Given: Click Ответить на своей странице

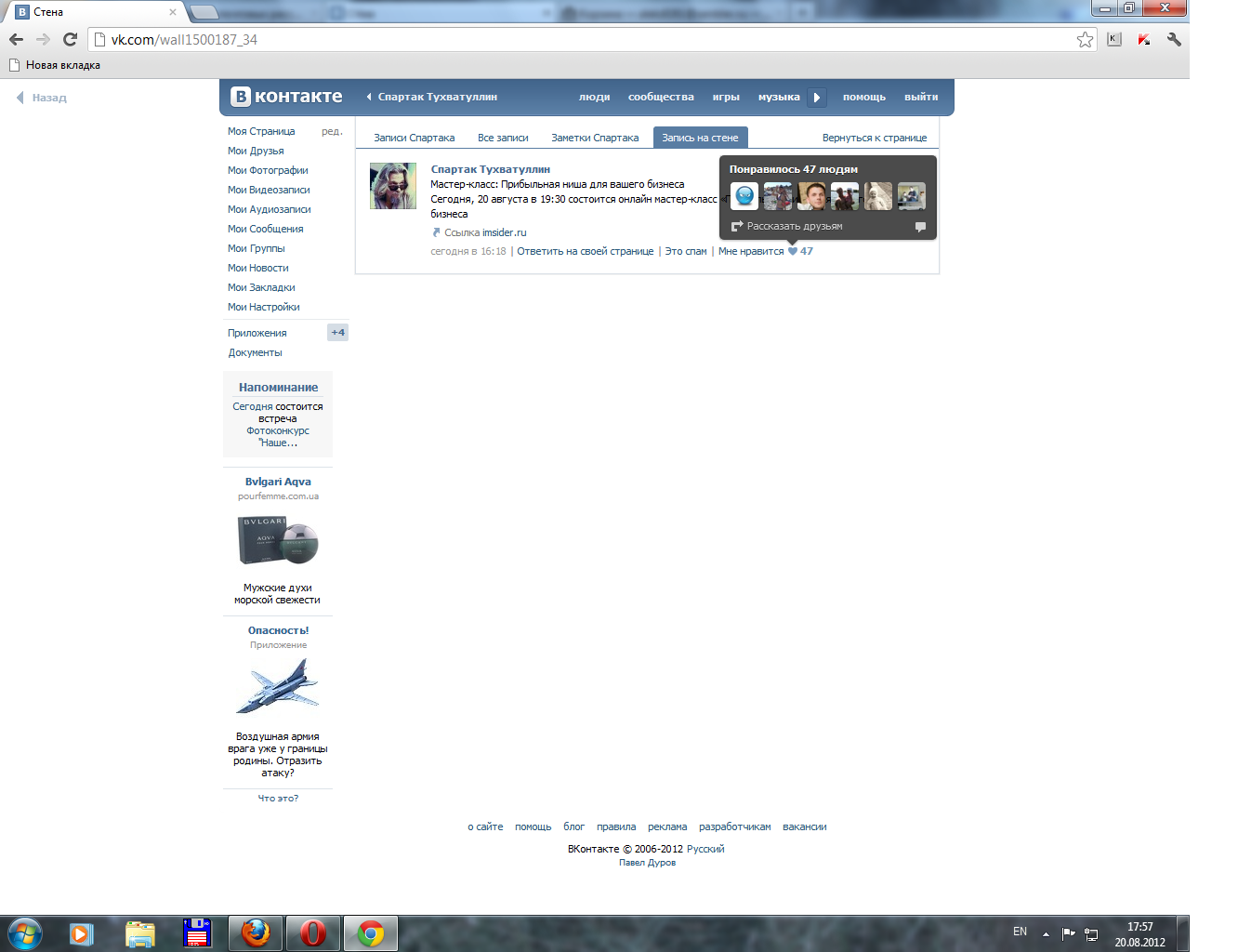Looking at the screenshot, I should (x=586, y=251).
